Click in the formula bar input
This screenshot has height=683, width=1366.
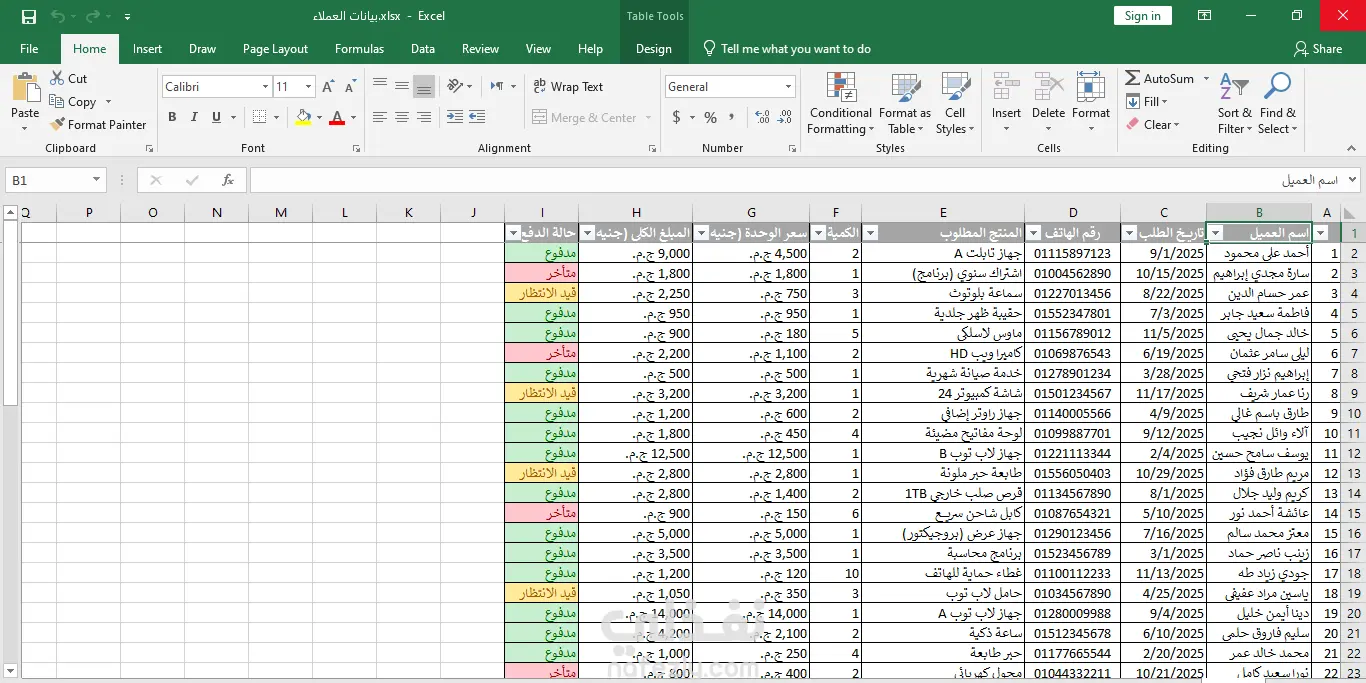coord(797,180)
